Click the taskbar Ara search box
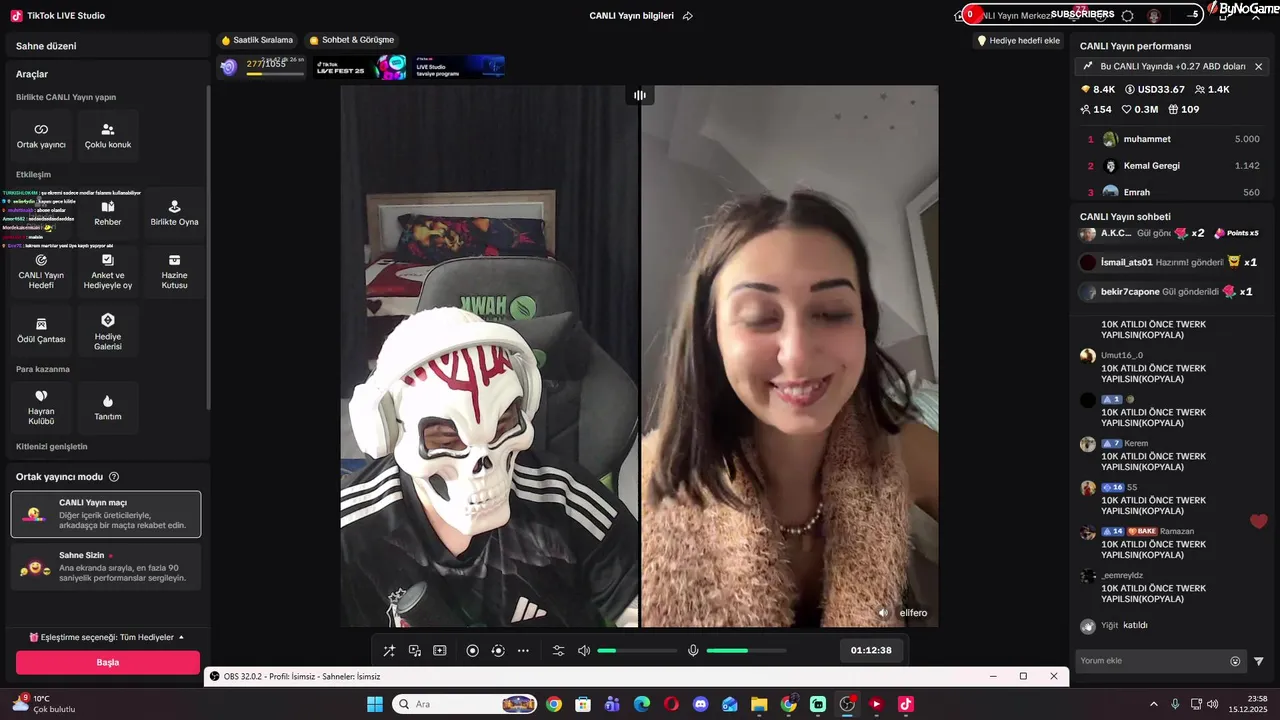The image size is (1280, 720). (x=466, y=704)
